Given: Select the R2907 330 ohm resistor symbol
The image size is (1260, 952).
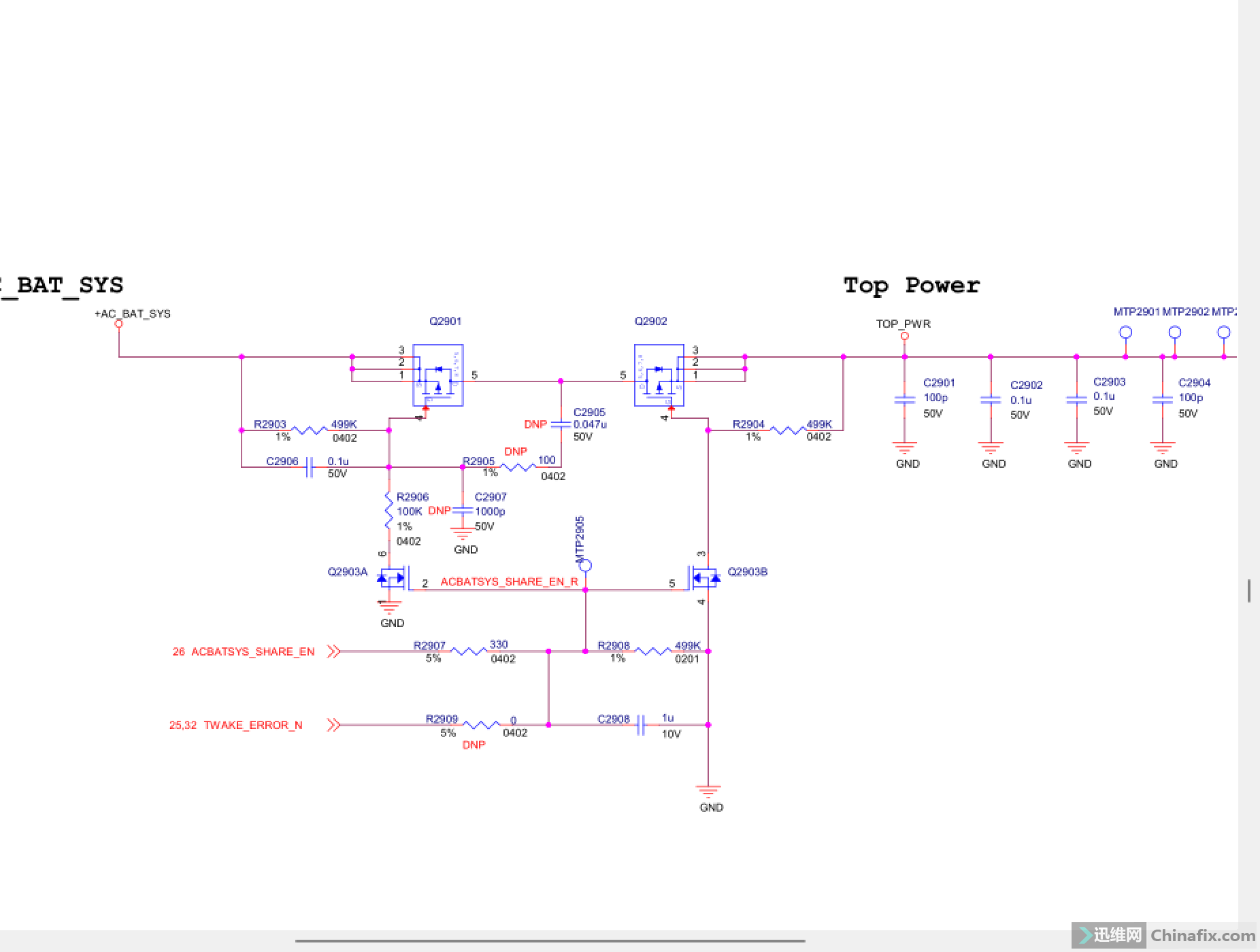Looking at the screenshot, I should point(468,651).
